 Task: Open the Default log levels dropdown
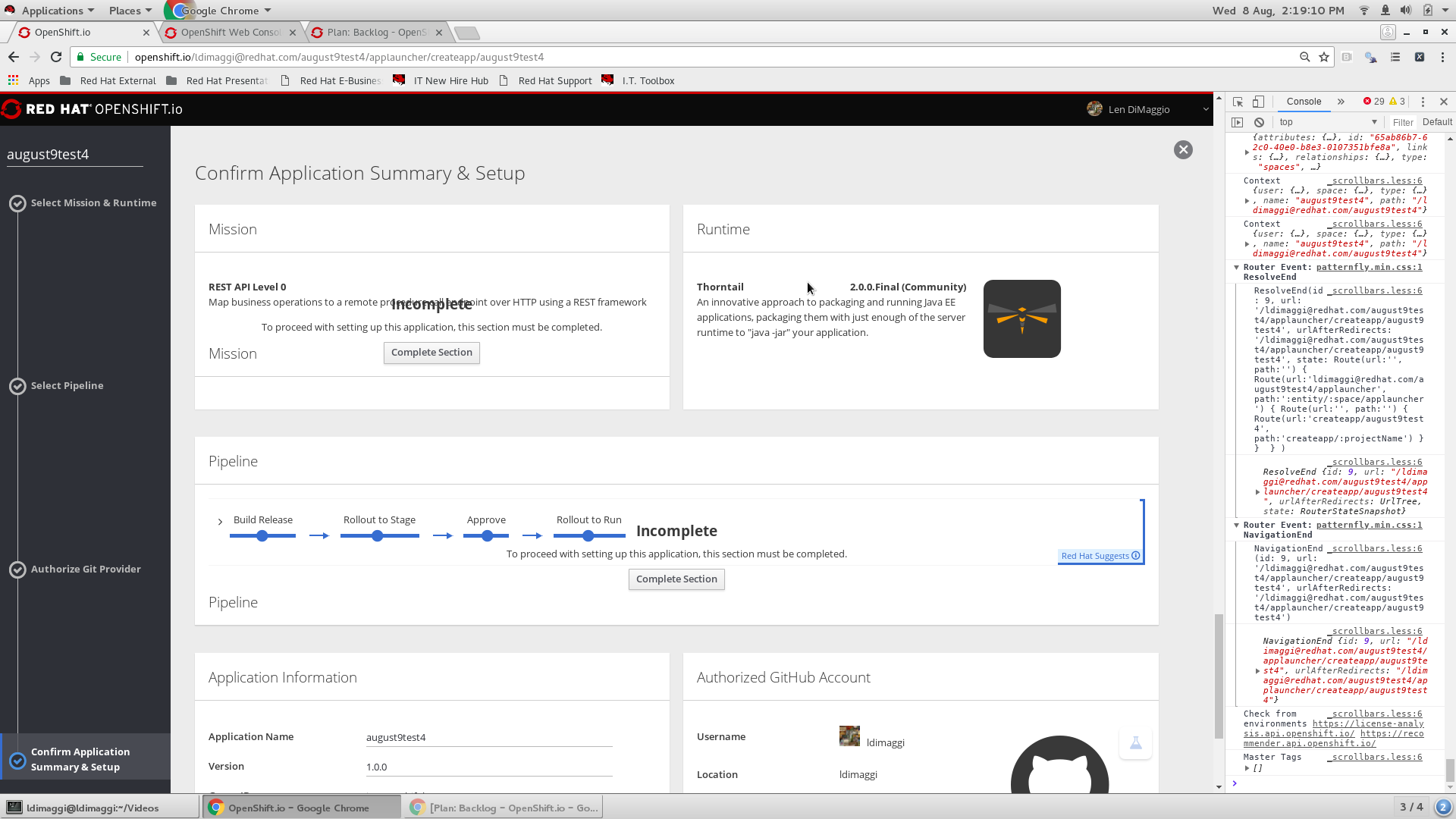[x=1437, y=122]
